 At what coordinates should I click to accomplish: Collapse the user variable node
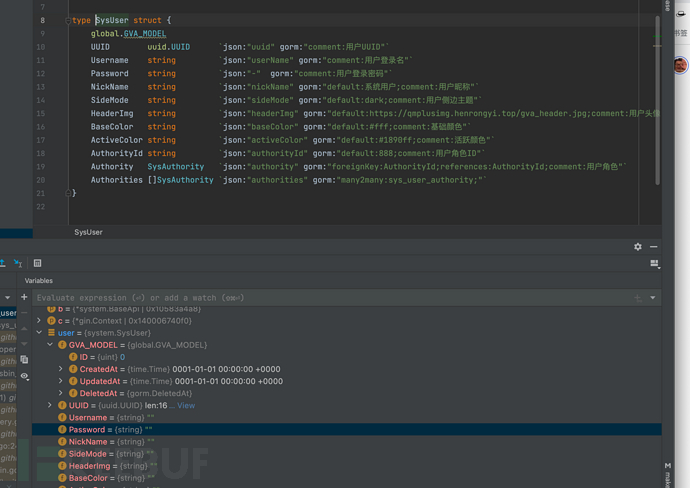[39, 333]
